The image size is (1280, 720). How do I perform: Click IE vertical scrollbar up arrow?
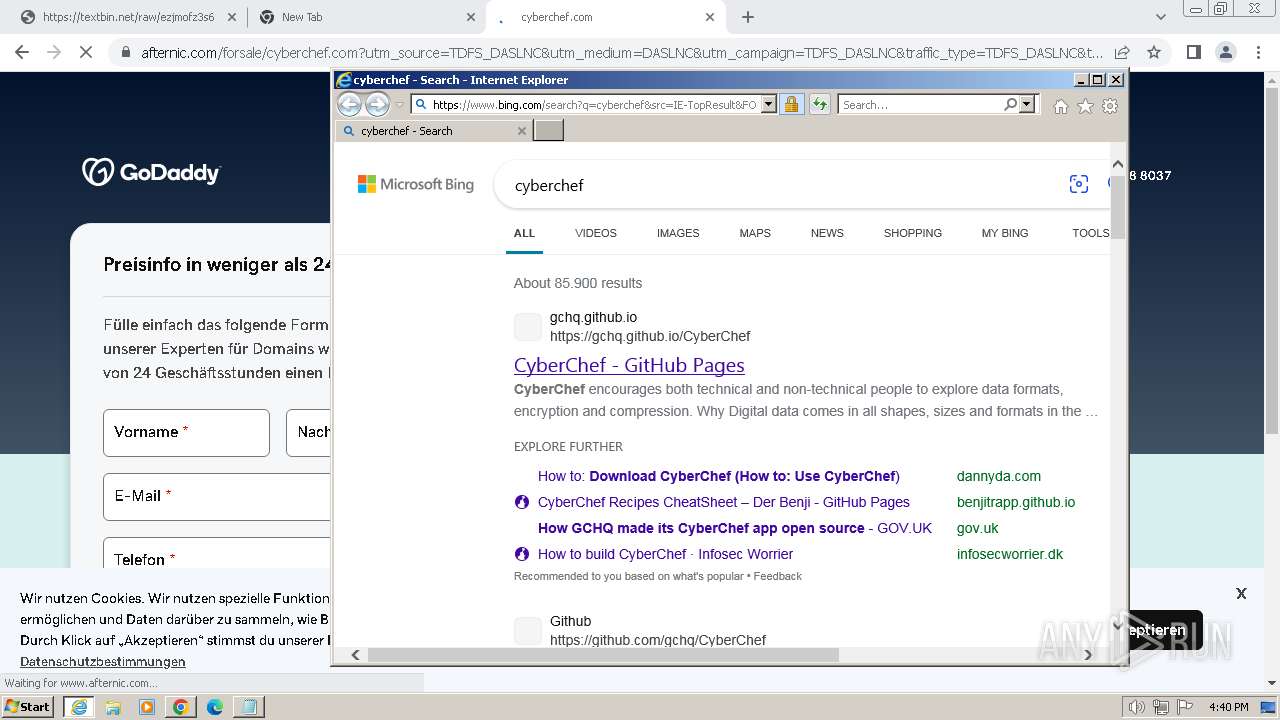(1118, 165)
